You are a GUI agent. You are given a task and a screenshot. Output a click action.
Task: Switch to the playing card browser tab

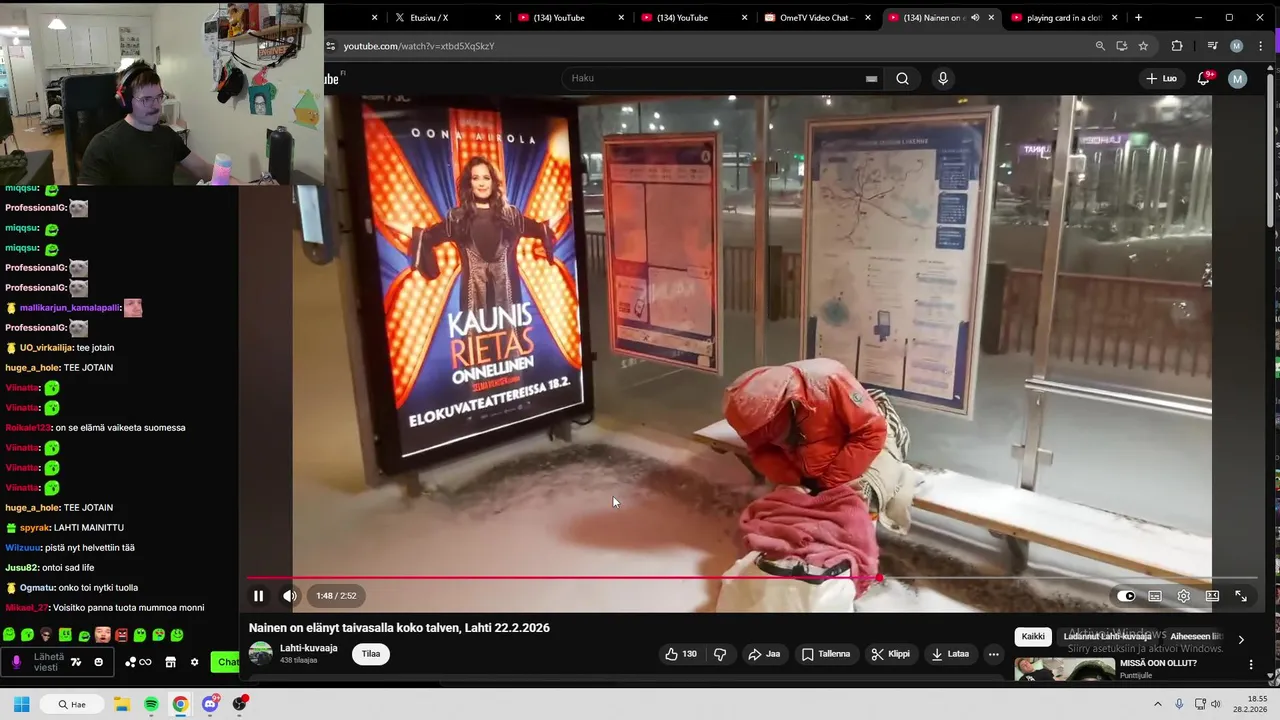tap(1065, 17)
